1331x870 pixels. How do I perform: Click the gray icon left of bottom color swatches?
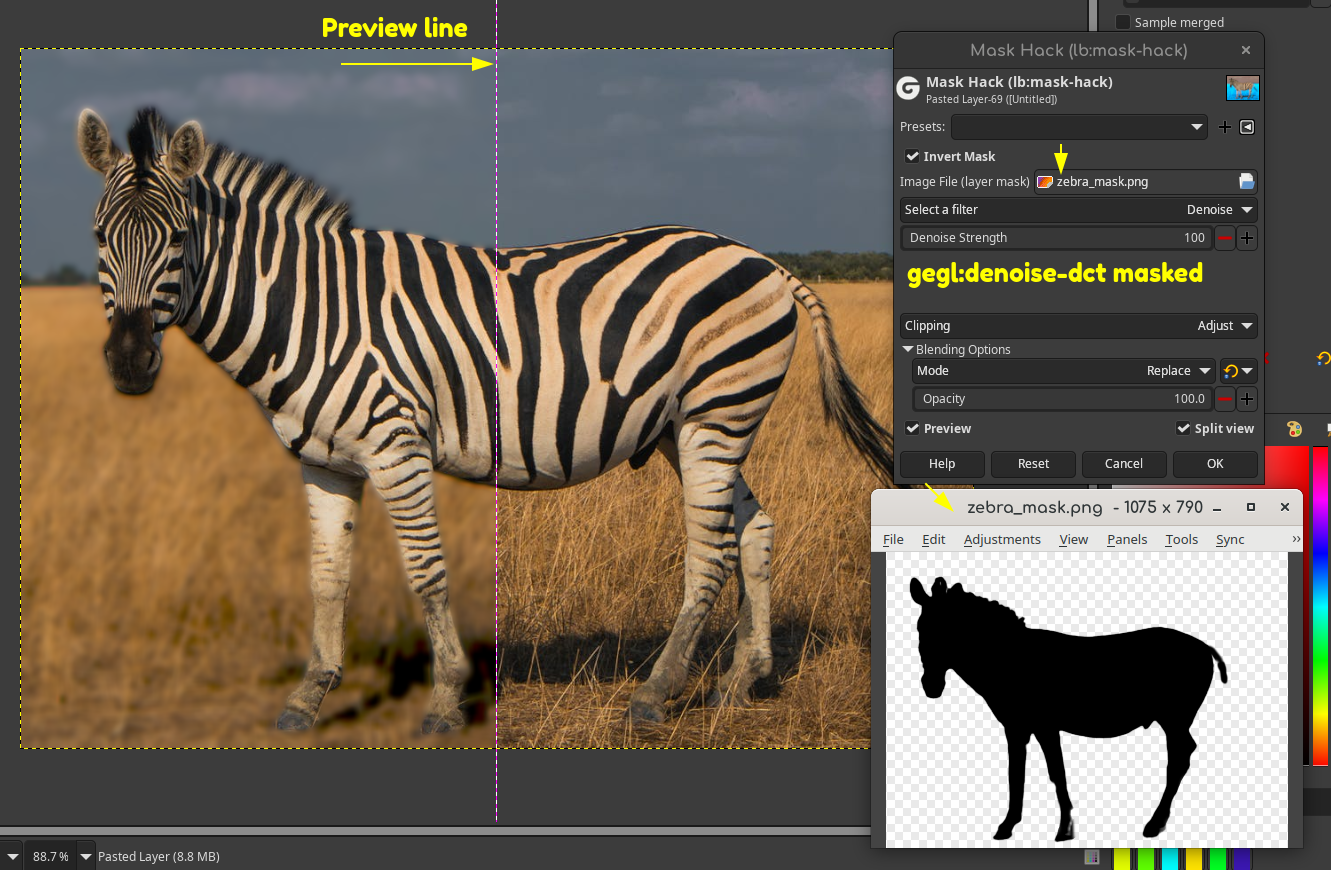pyautogui.click(x=1092, y=857)
